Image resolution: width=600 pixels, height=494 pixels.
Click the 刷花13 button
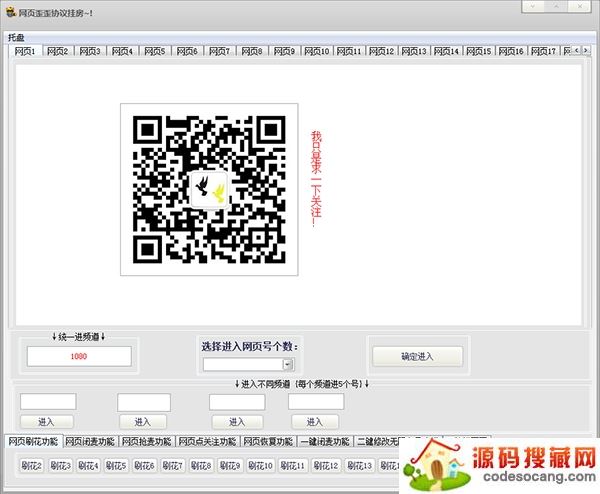pyautogui.click(x=360, y=466)
